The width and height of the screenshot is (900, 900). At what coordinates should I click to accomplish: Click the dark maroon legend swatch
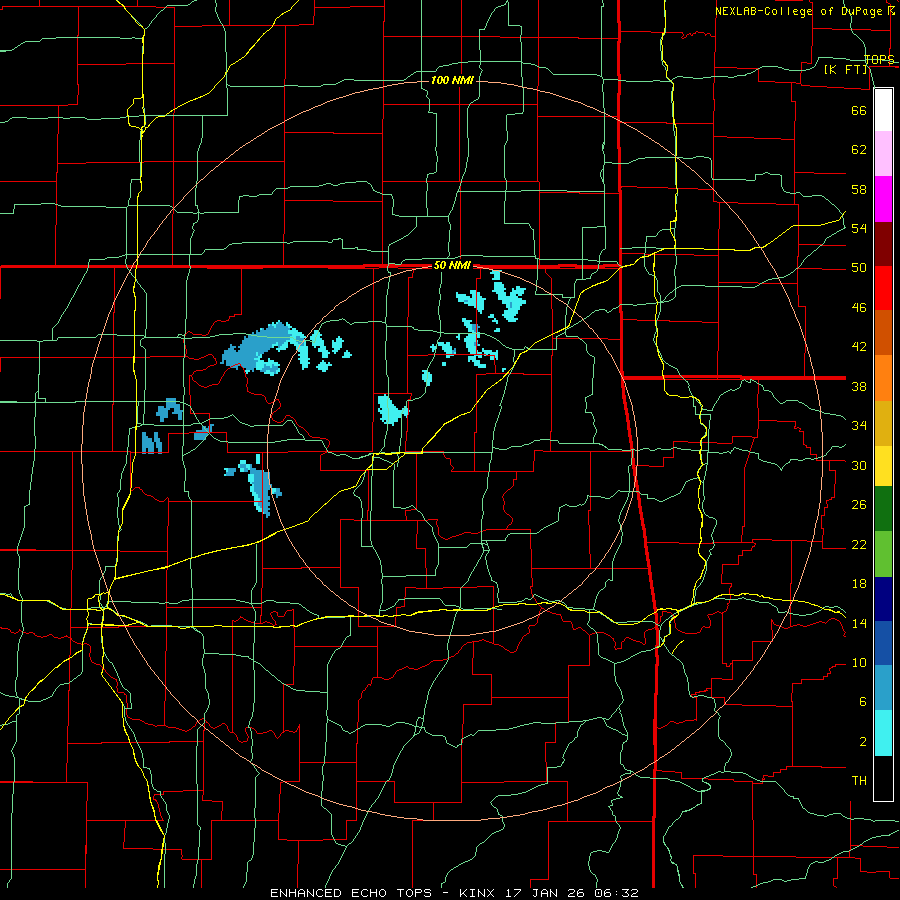(x=883, y=245)
